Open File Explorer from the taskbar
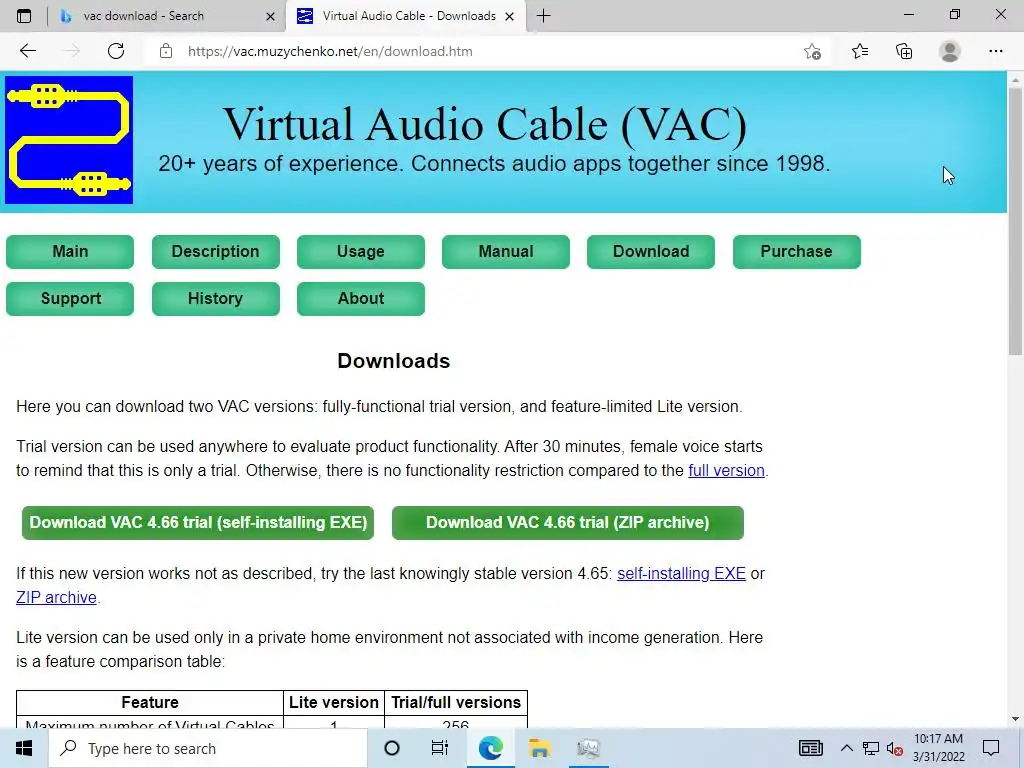1024x768 pixels. click(x=539, y=748)
